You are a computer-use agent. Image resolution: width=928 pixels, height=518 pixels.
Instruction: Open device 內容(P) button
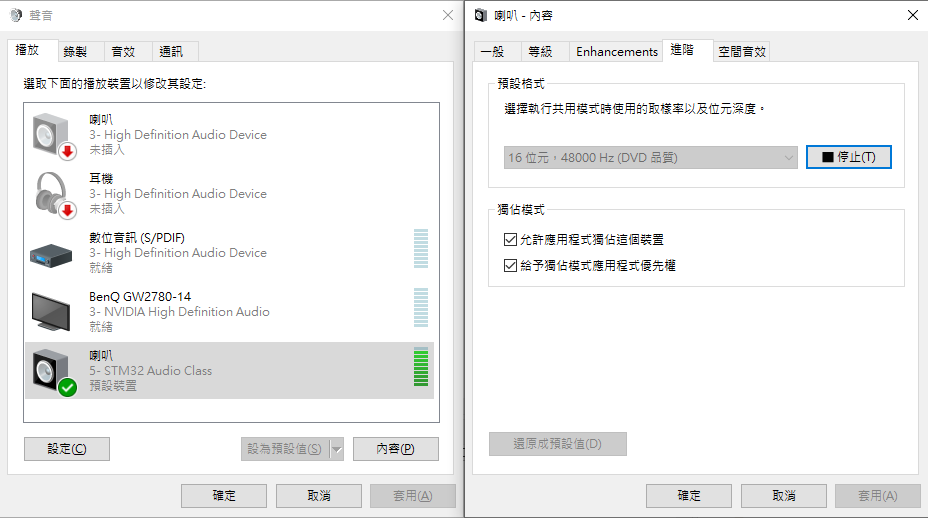[396, 449]
